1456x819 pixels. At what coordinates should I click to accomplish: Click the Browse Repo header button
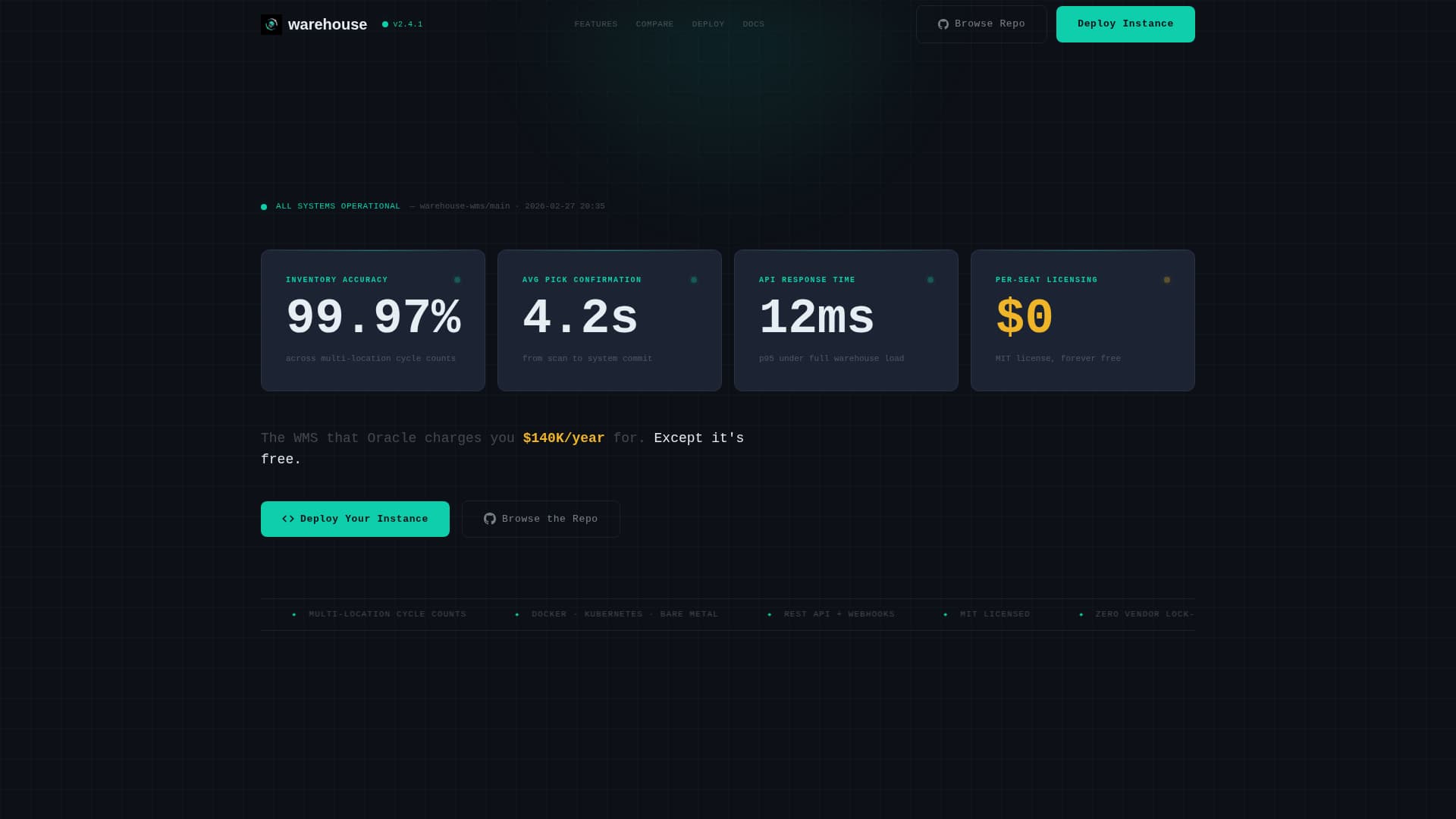coord(981,24)
